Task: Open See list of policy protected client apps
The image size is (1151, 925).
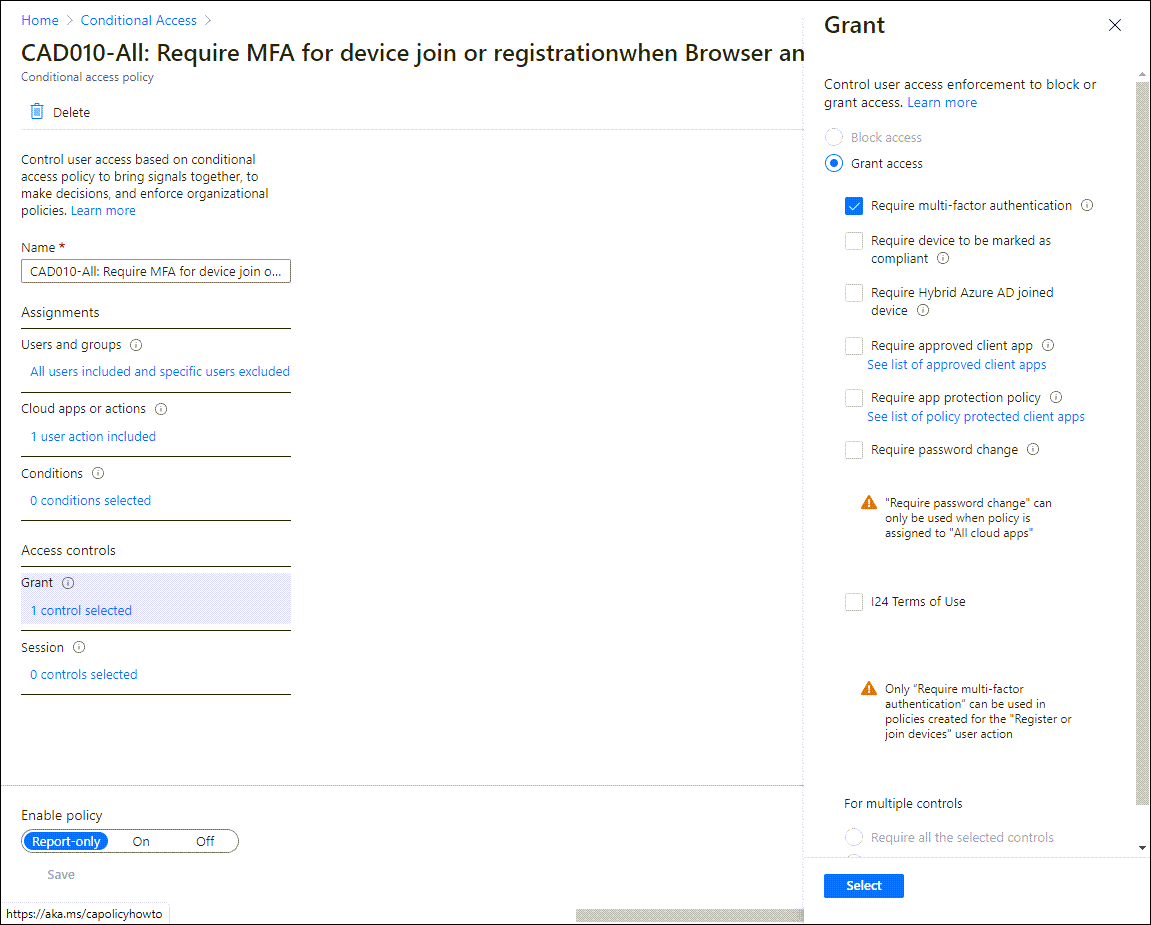Action: tap(976, 417)
